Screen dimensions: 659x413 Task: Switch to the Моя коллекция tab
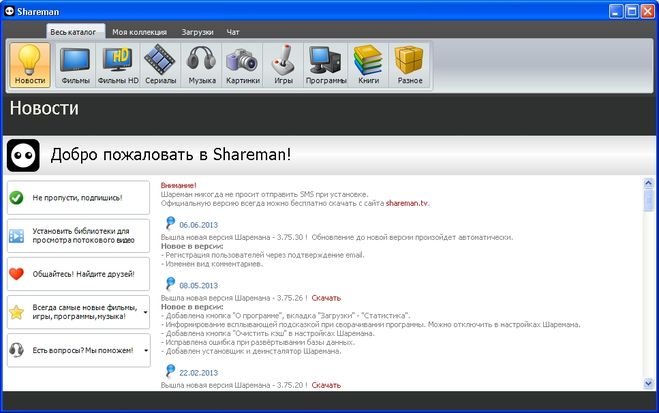tap(139, 32)
